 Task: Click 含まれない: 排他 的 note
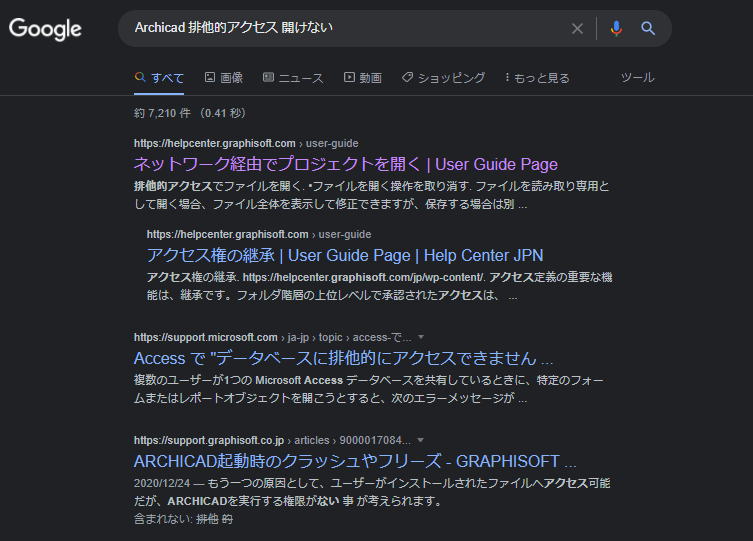(x=183, y=519)
